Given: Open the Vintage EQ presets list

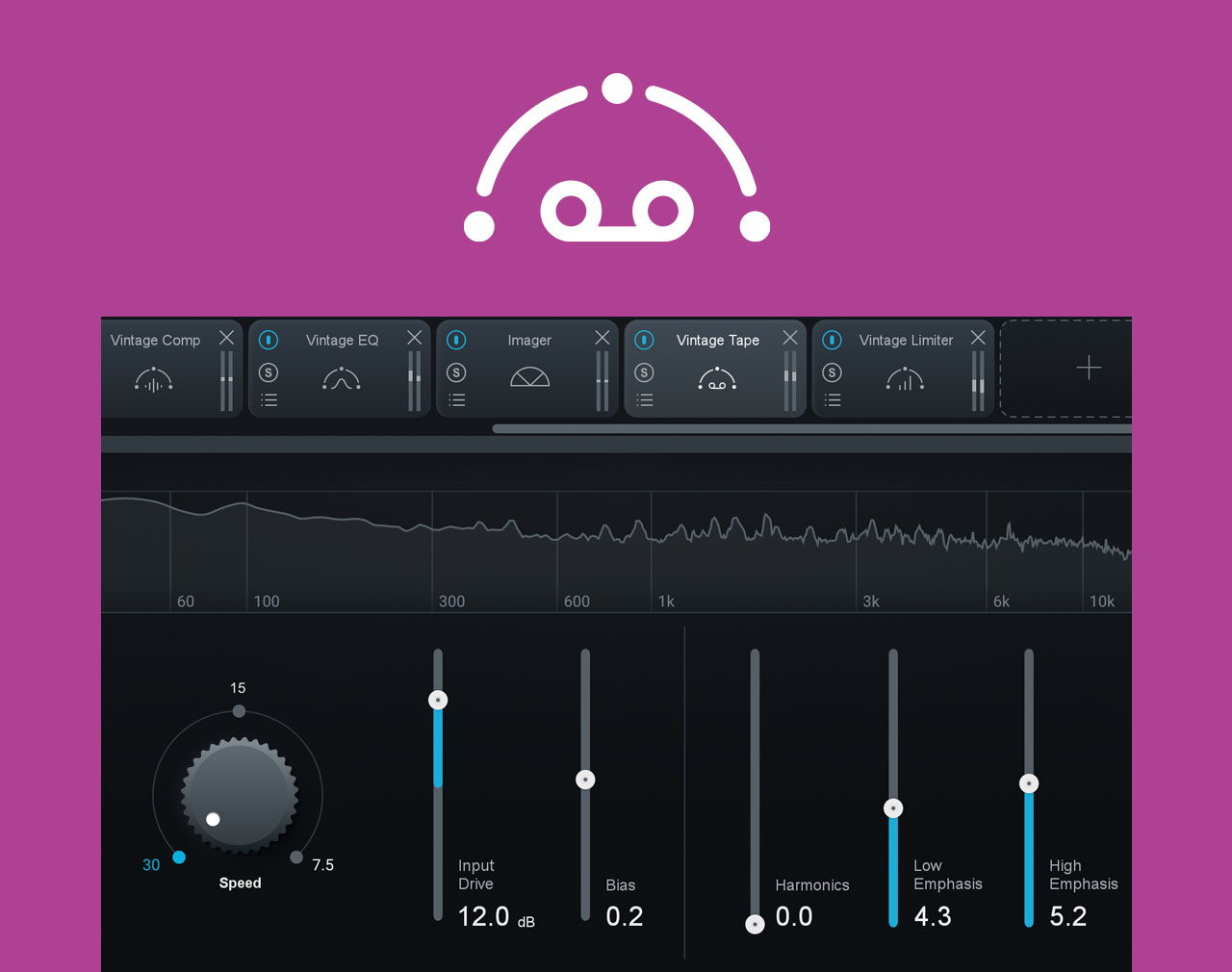Looking at the screenshot, I should pyautogui.click(x=269, y=400).
